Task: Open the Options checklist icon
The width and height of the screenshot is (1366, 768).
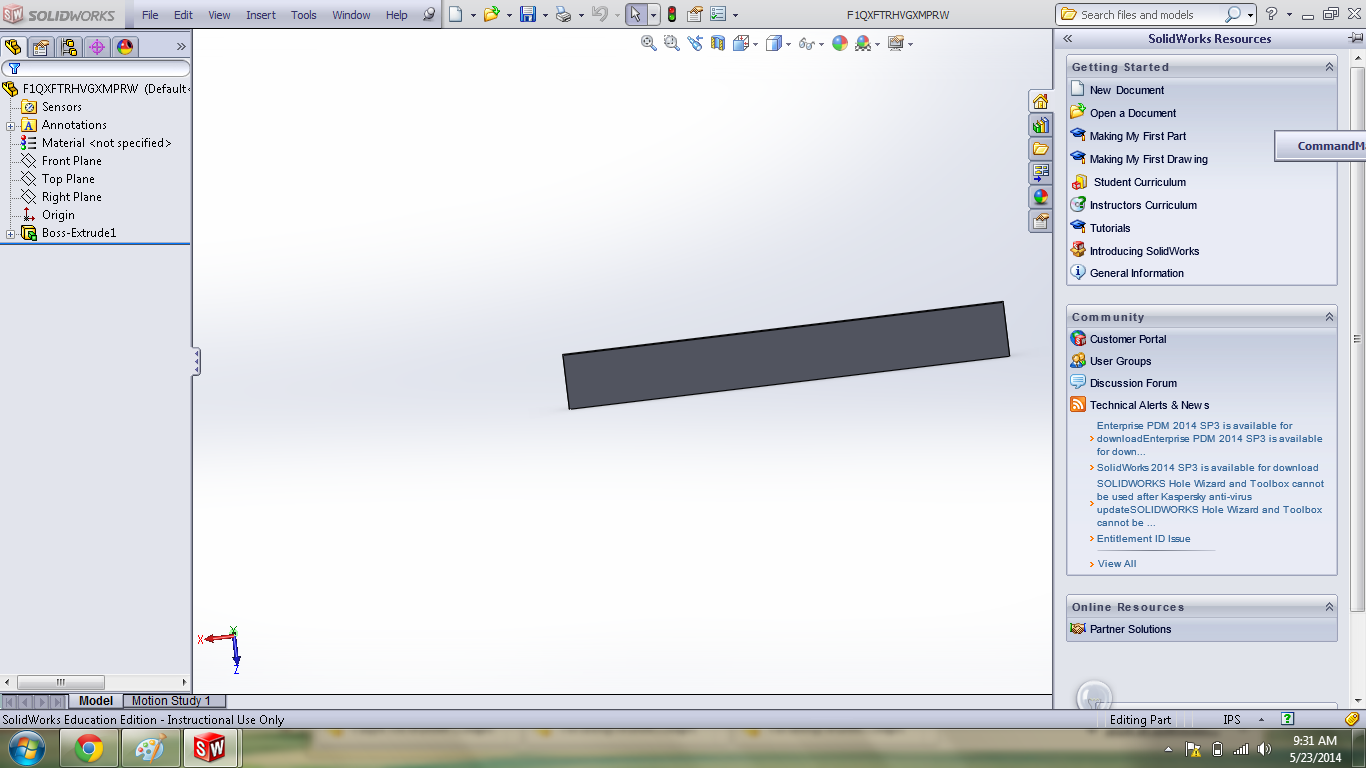Action: click(x=717, y=14)
